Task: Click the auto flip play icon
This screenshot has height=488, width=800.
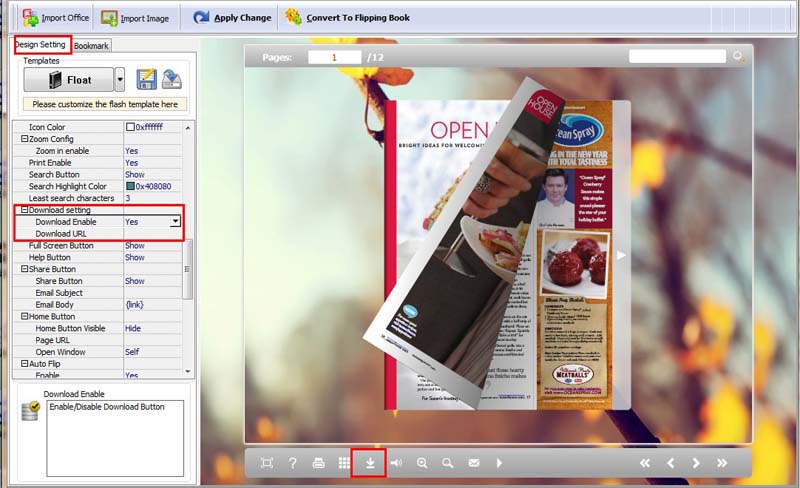Action: coord(499,463)
